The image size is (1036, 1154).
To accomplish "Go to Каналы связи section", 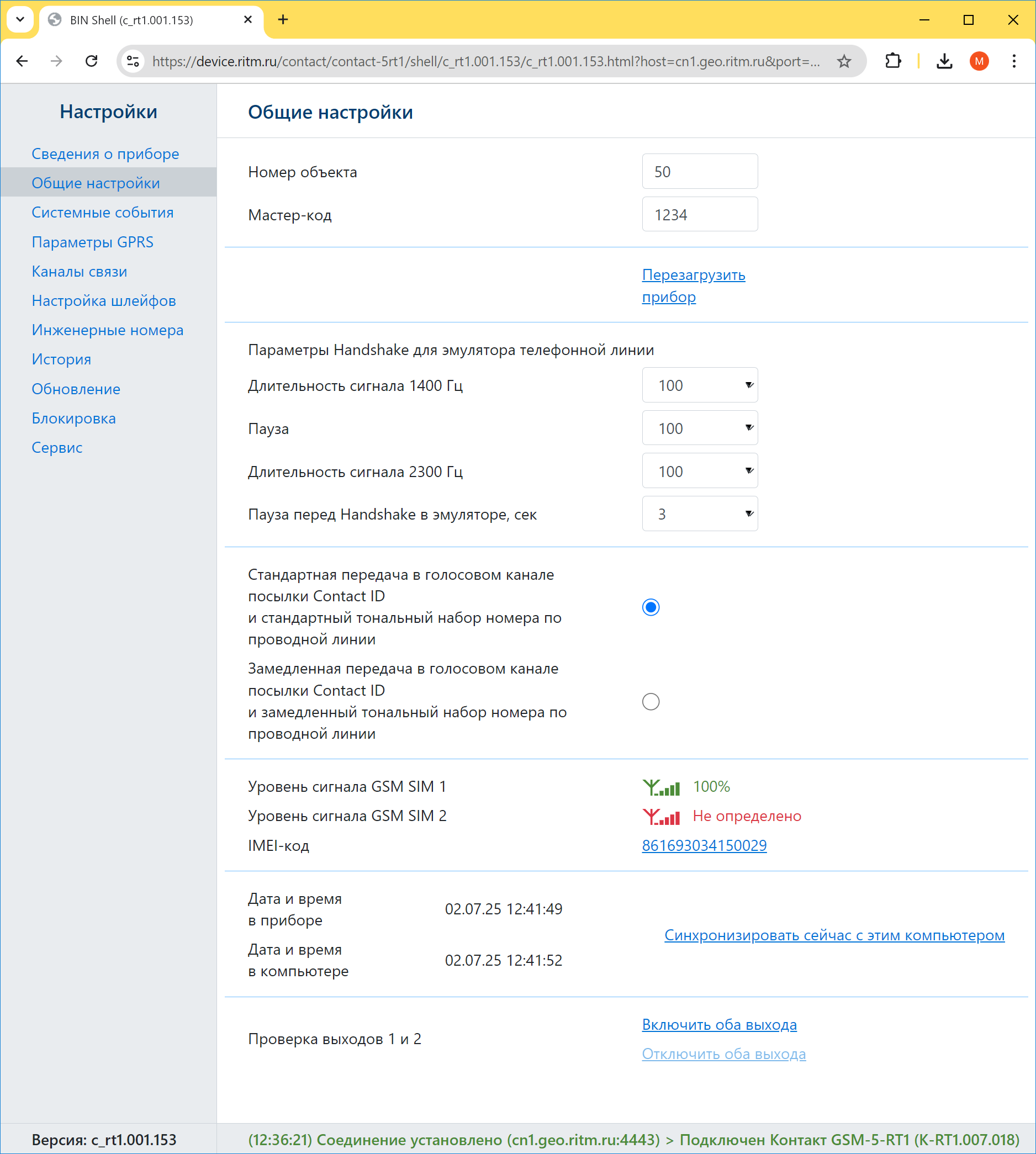I will pos(79,272).
